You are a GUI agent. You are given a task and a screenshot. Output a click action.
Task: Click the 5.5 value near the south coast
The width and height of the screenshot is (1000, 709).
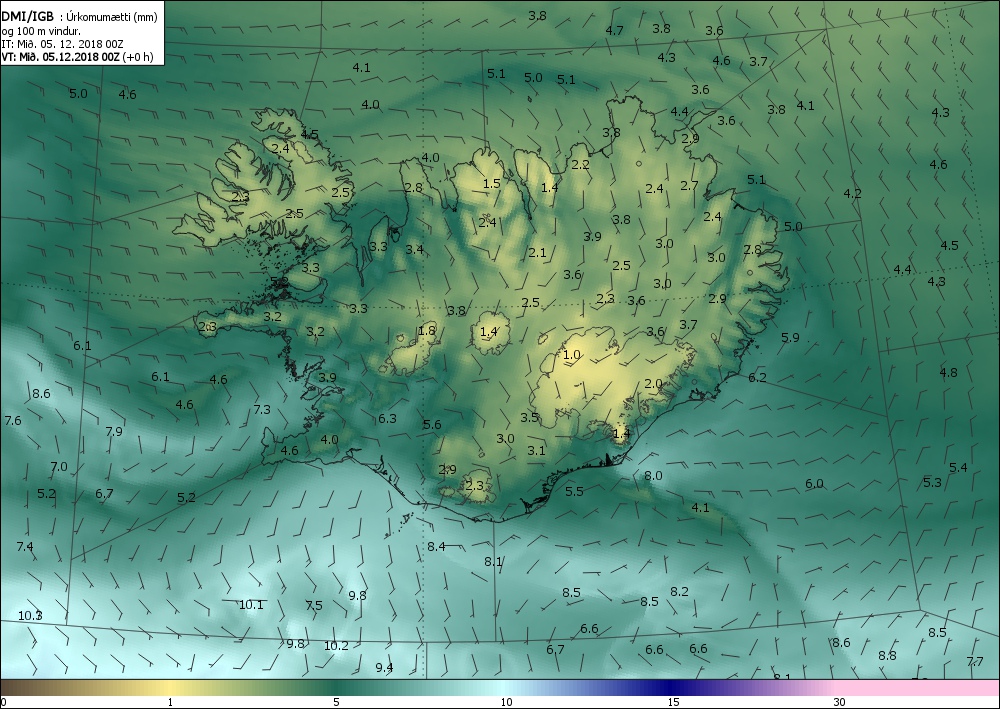(x=574, y=491)
